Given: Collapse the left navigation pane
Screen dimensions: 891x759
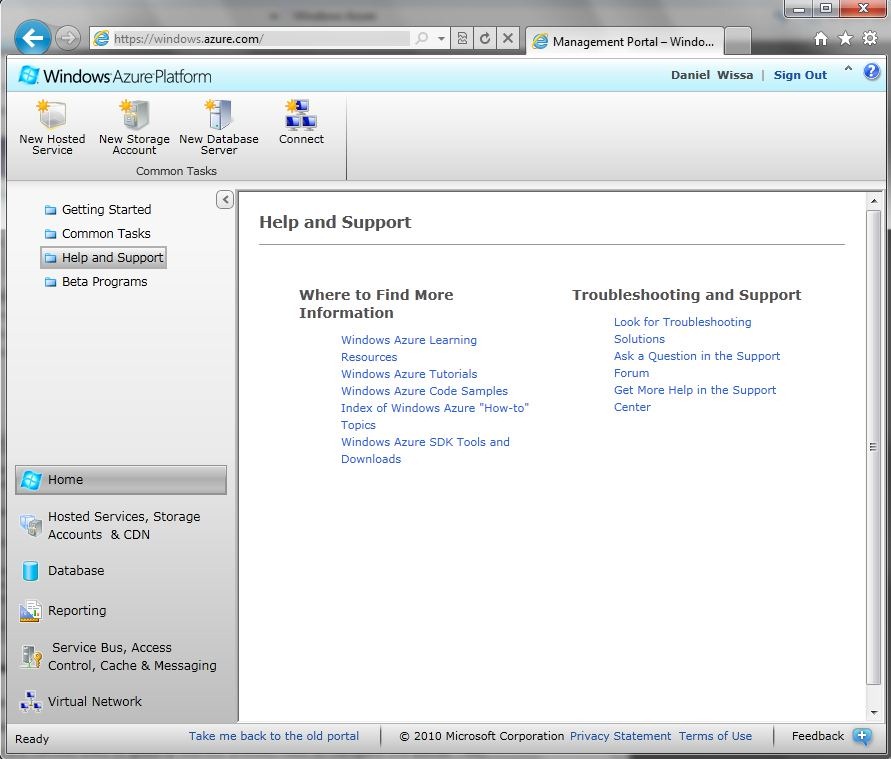Looking at the screenshot, I should (x=225, y=199).
